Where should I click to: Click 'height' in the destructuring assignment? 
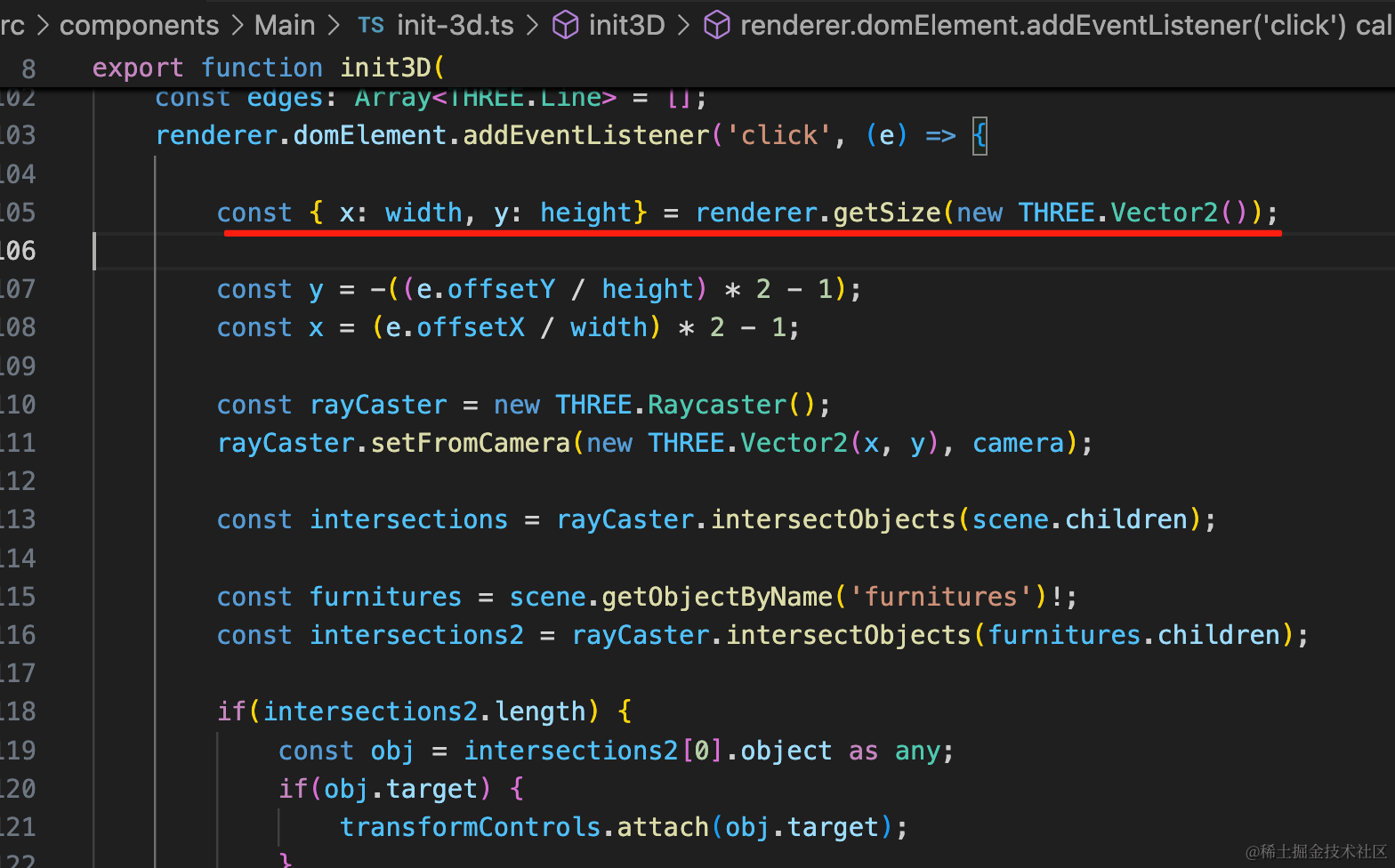click(586, 213)
